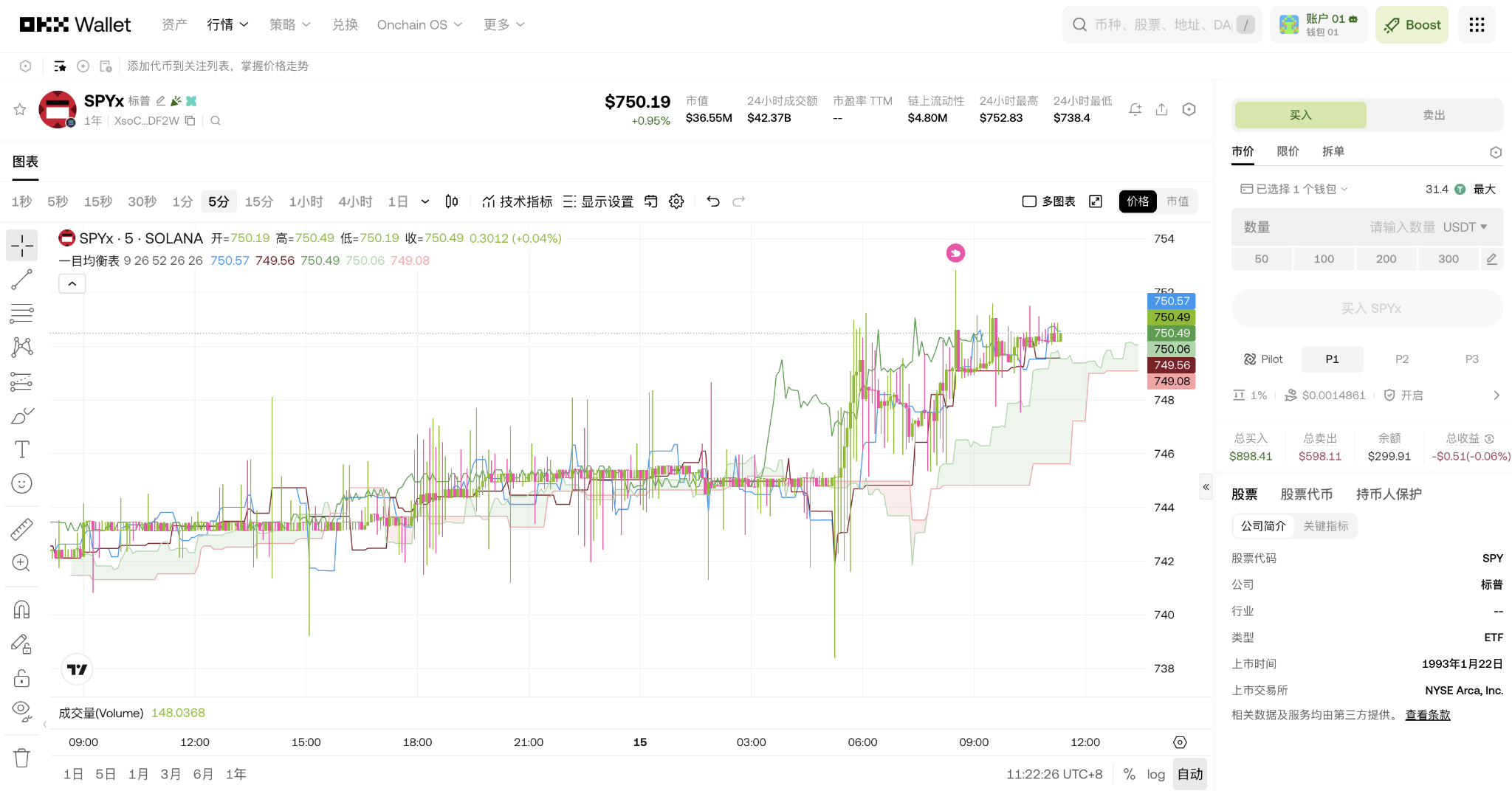Select the 买入 buy tab
Screen dimensions: 1512x791
(x=1300, y=115)
